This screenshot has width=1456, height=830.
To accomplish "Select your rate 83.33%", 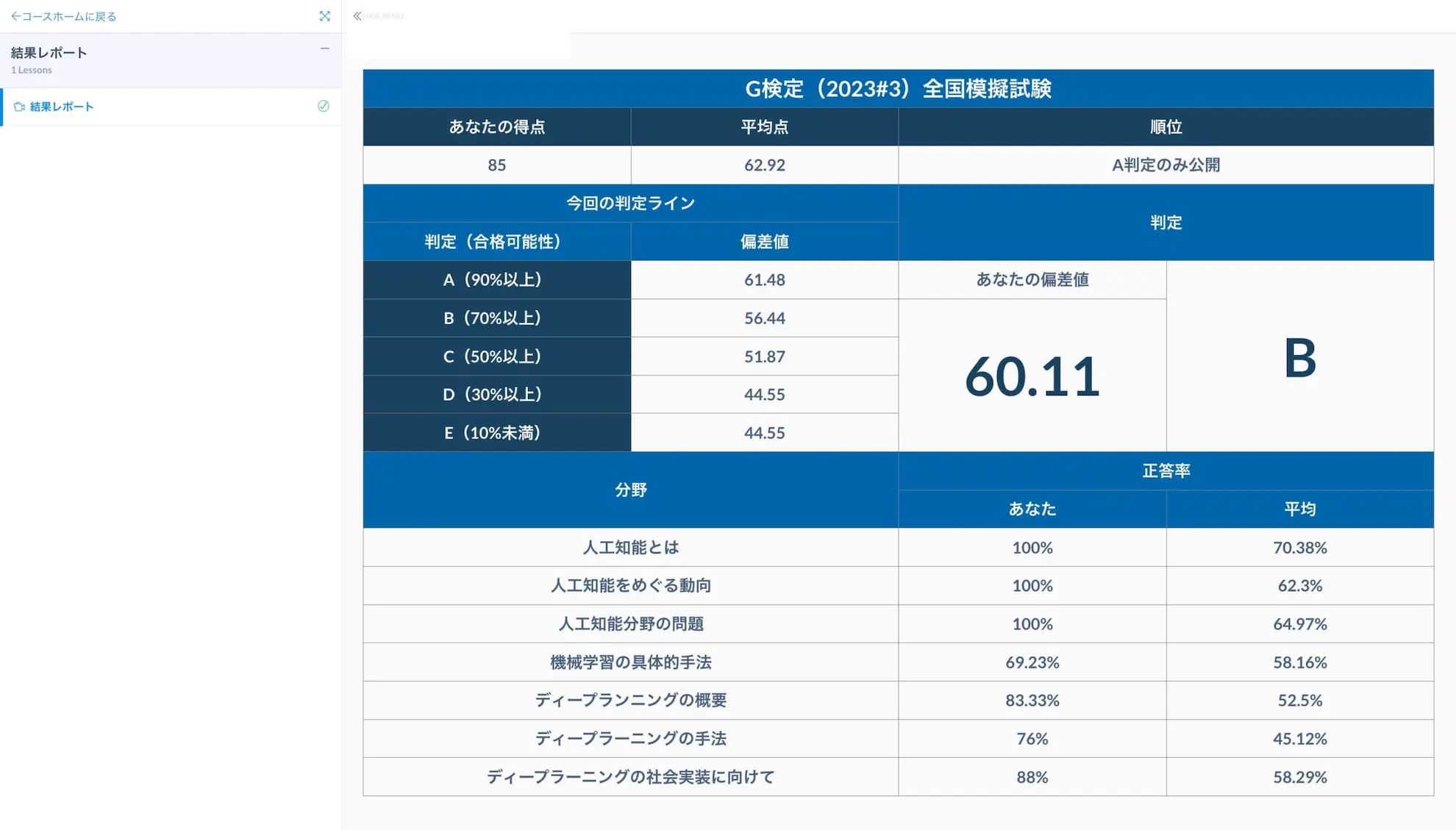I will pyautogui.click(x=1032, y=700).
